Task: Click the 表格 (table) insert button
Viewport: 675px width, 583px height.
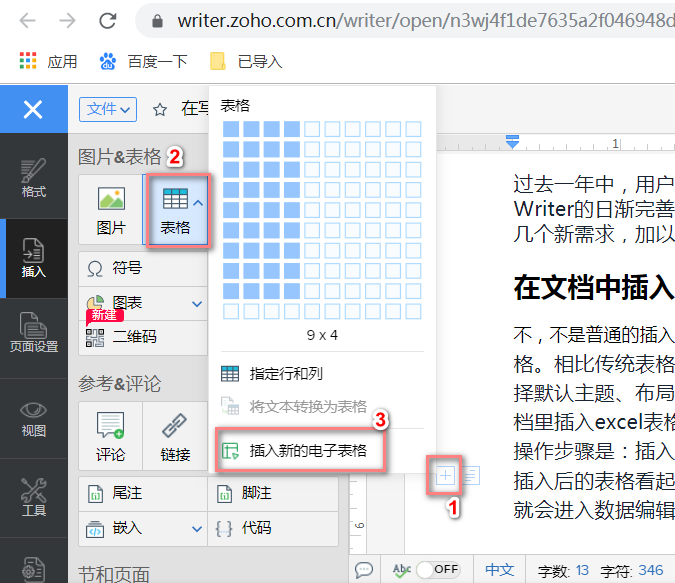Action: tap(175, 210)
